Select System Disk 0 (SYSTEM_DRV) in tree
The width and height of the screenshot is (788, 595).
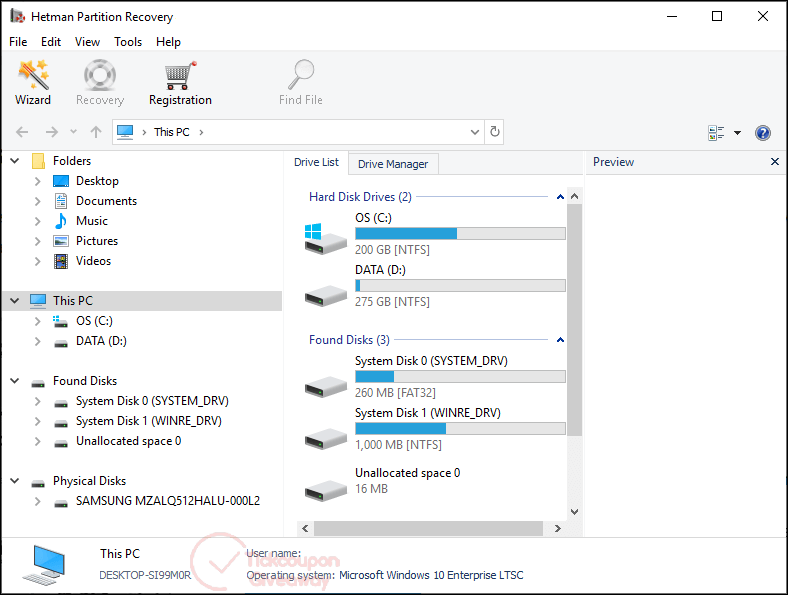pyautogui.click(x=152, y=401)
